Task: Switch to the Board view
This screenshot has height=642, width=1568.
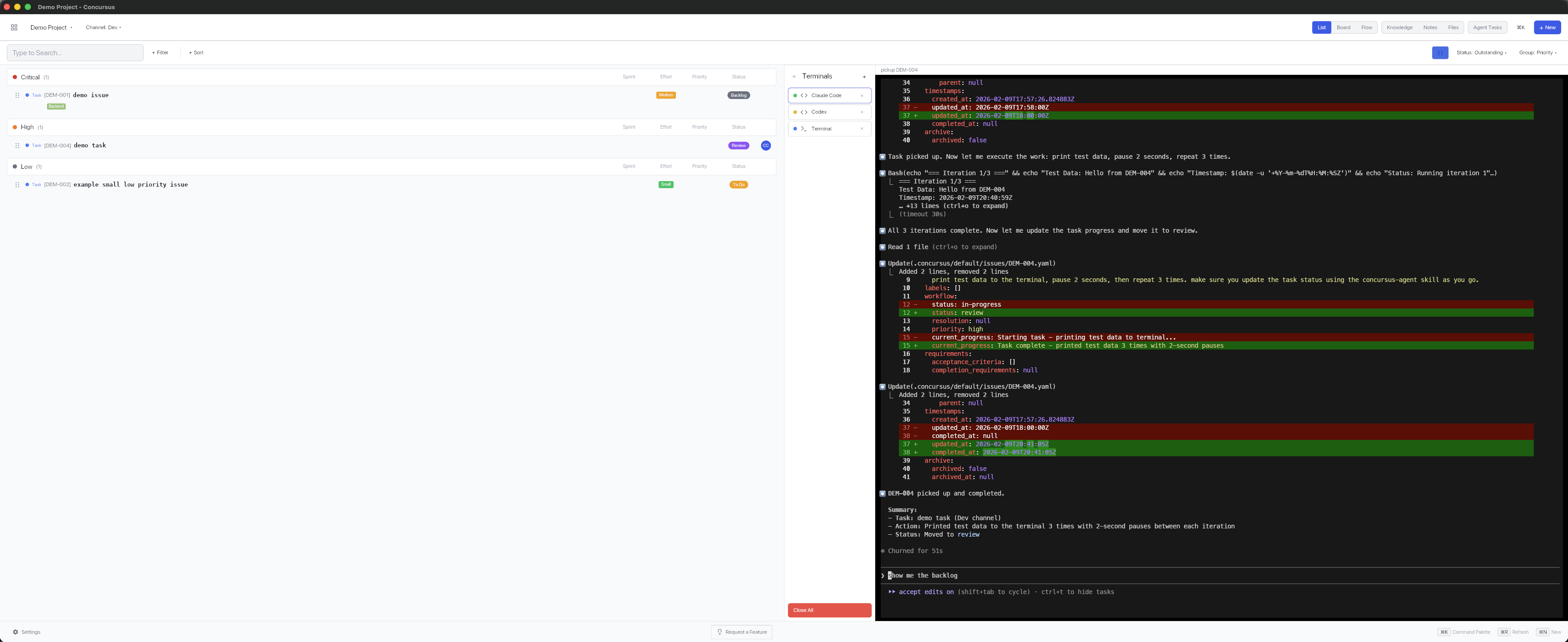Action: (1344, 27)
